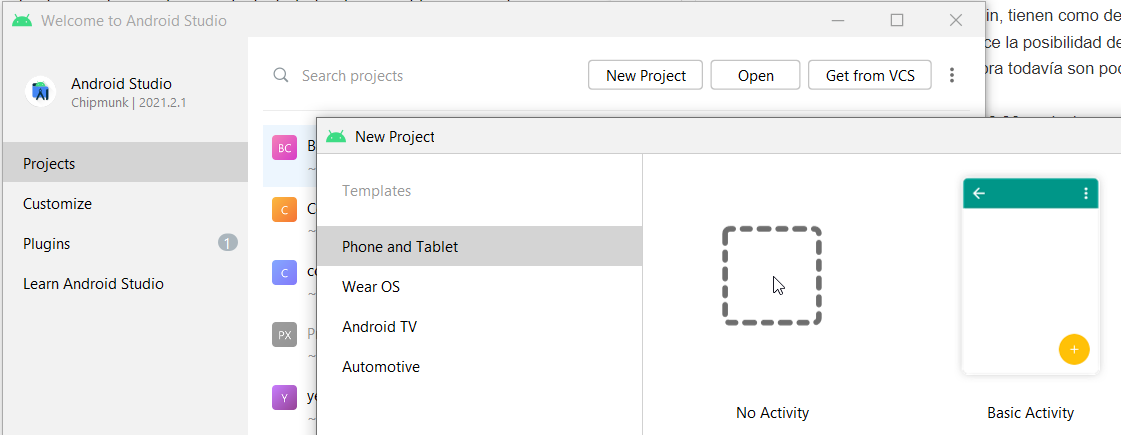Screen dimensions: 1121x435
Task: Click the magnifier icon beside Search projects
Action: click(282, 76)
